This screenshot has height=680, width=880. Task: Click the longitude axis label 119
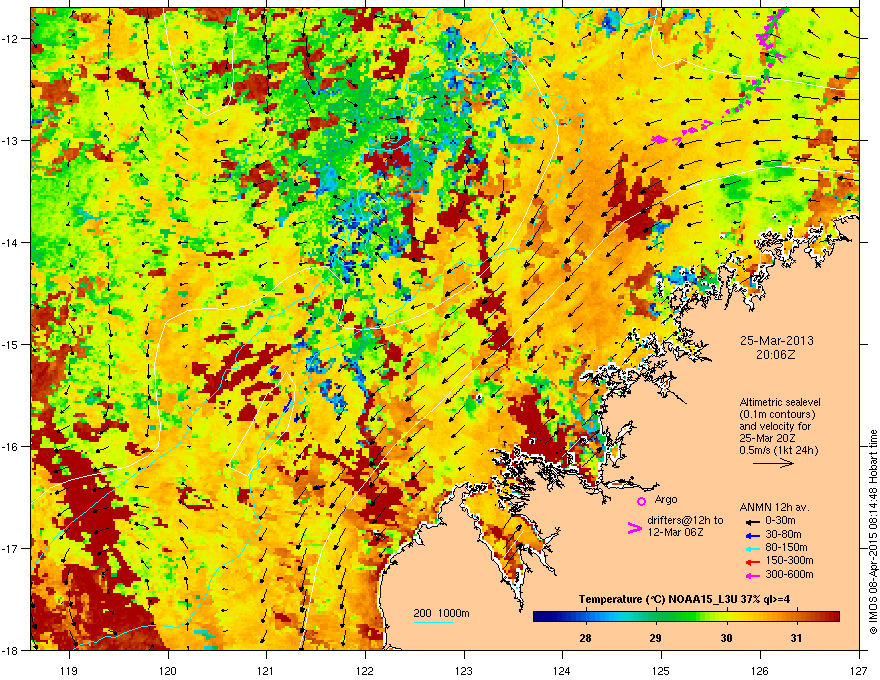pos(69,671)
